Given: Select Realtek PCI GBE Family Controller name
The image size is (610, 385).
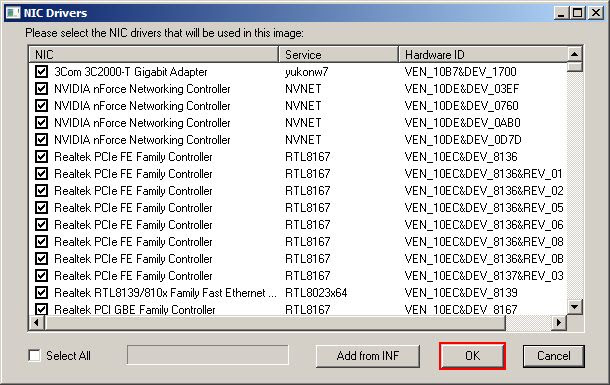Looking at the screenshot, I should (135, 310).
